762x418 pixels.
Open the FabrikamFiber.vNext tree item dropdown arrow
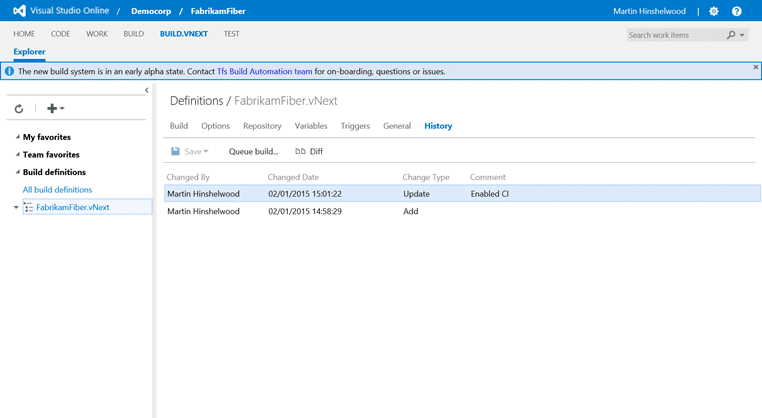pyautogui.click(x=16, y=208)
